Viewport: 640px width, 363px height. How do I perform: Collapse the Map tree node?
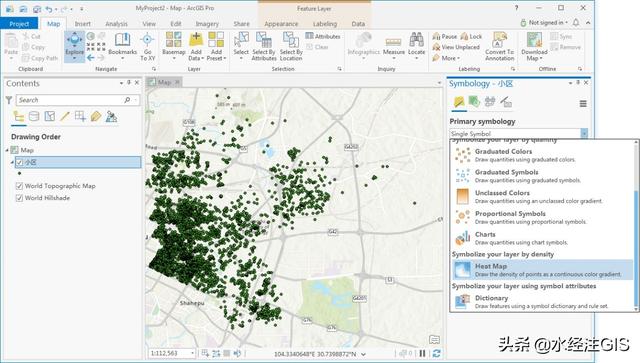pos(7,150)
